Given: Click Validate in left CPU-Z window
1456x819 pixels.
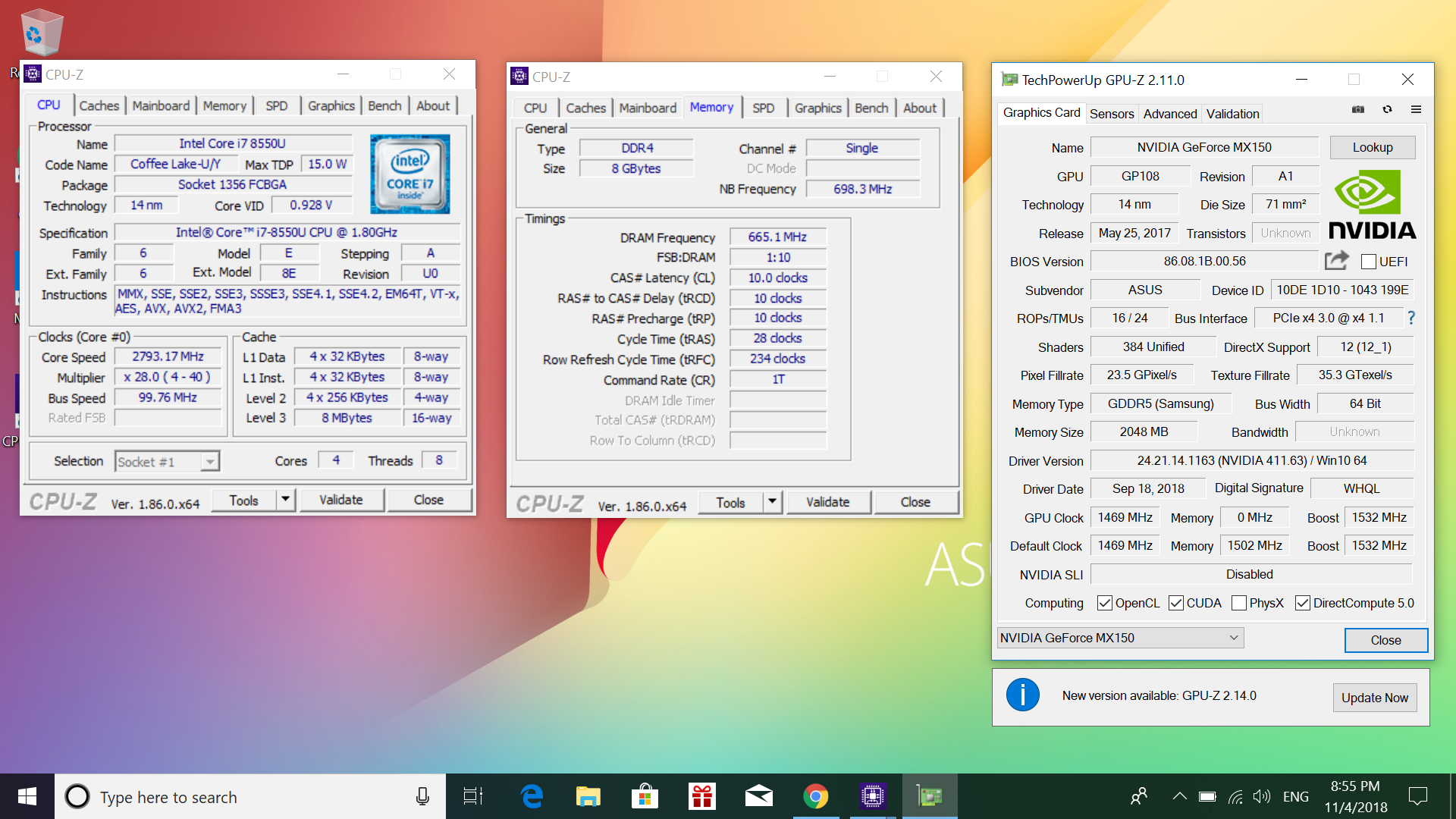Looking at the screenshot, I should click(x=341, y=500).
